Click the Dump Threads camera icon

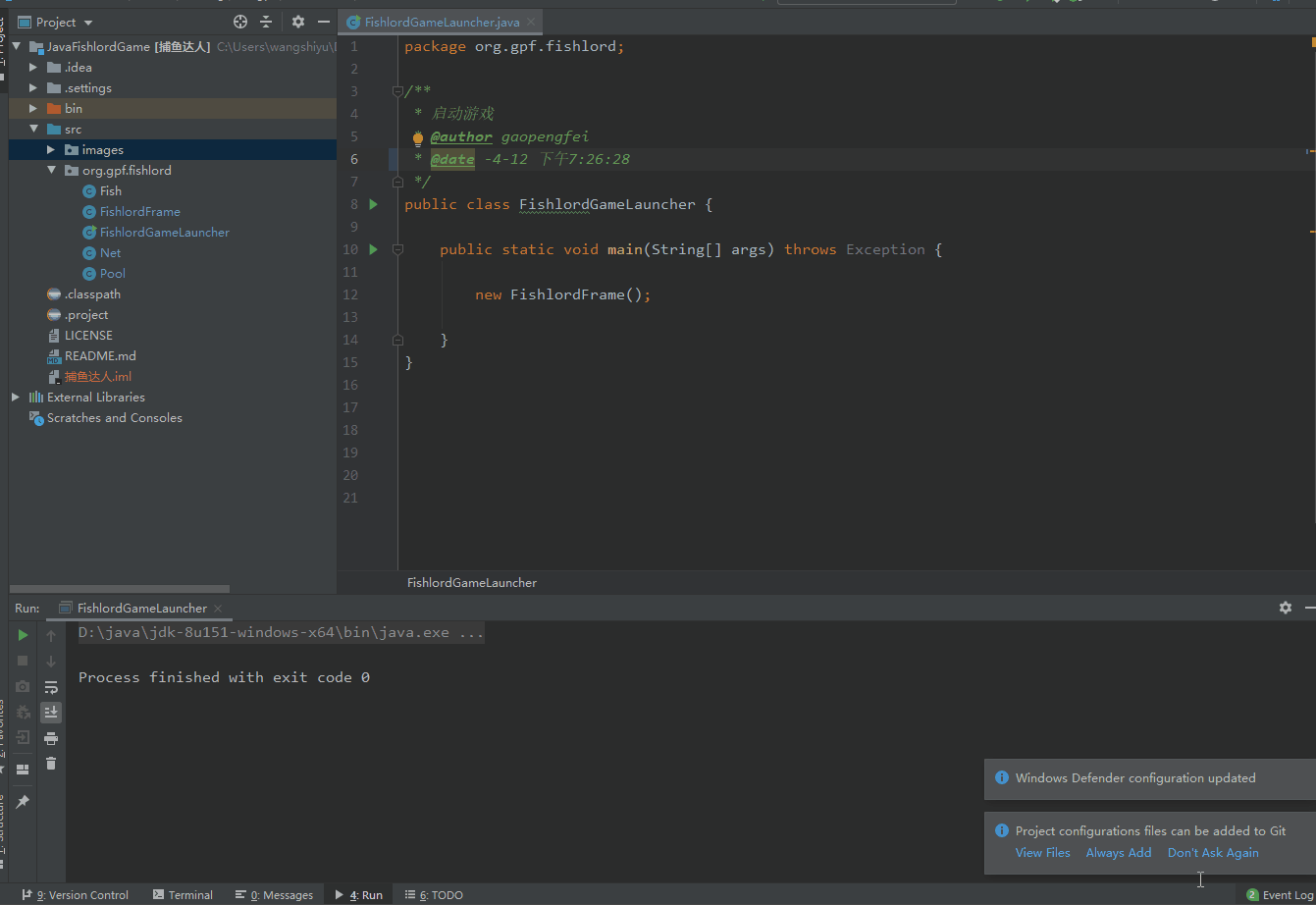[x=23, y=686]
